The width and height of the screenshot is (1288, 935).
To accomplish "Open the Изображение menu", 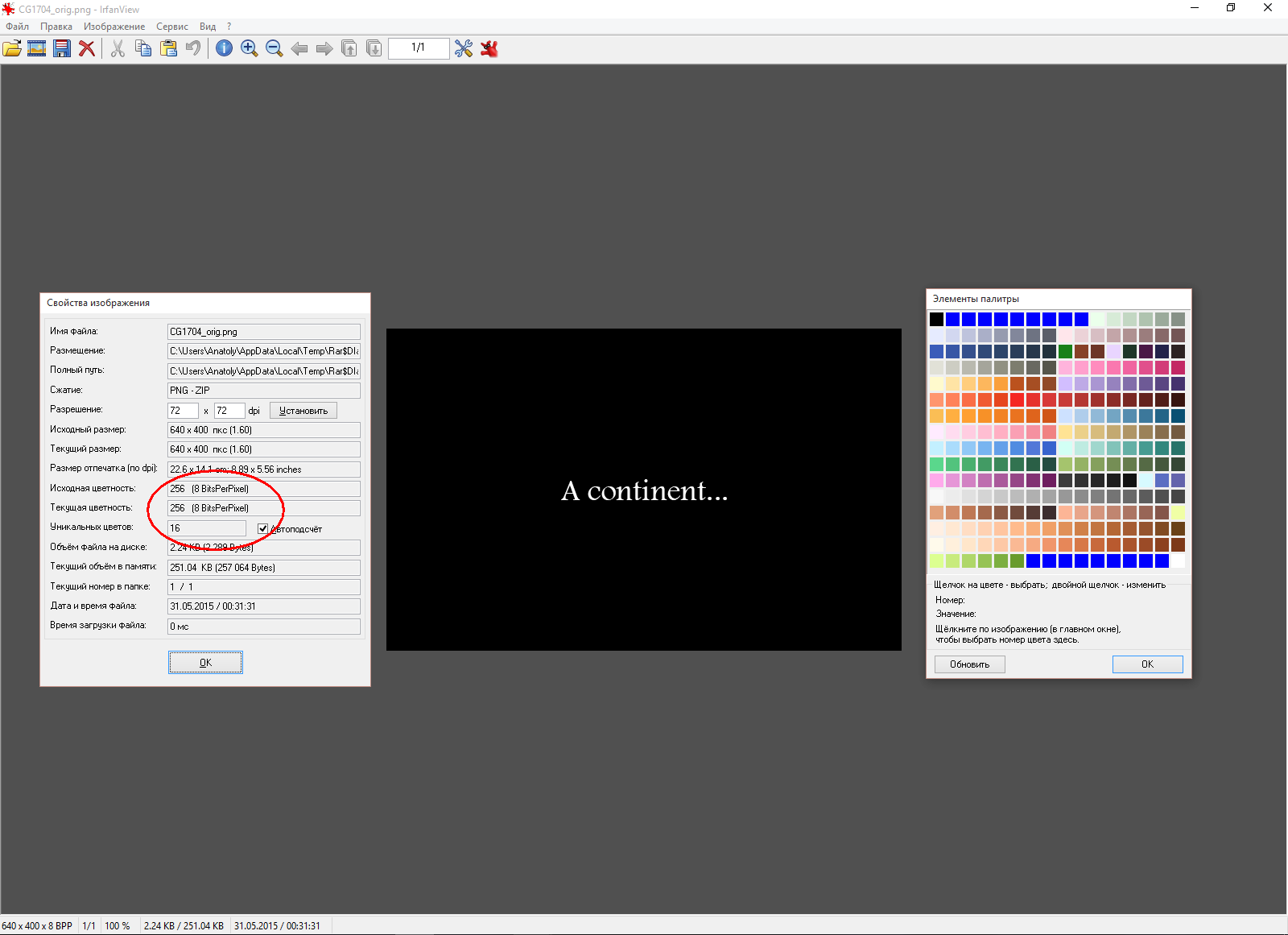I will click(x=114, y=27).
